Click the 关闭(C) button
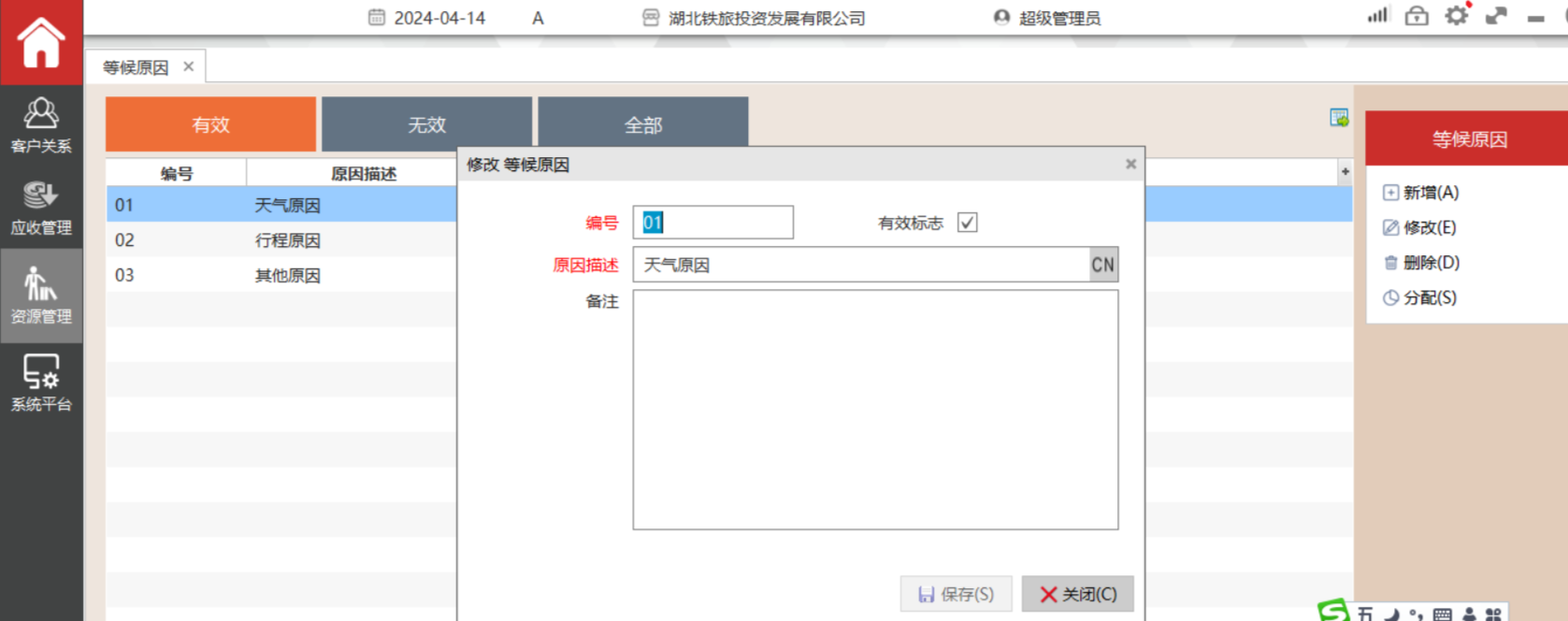This screenshot has height=621, width=1568. point(1077,594)
